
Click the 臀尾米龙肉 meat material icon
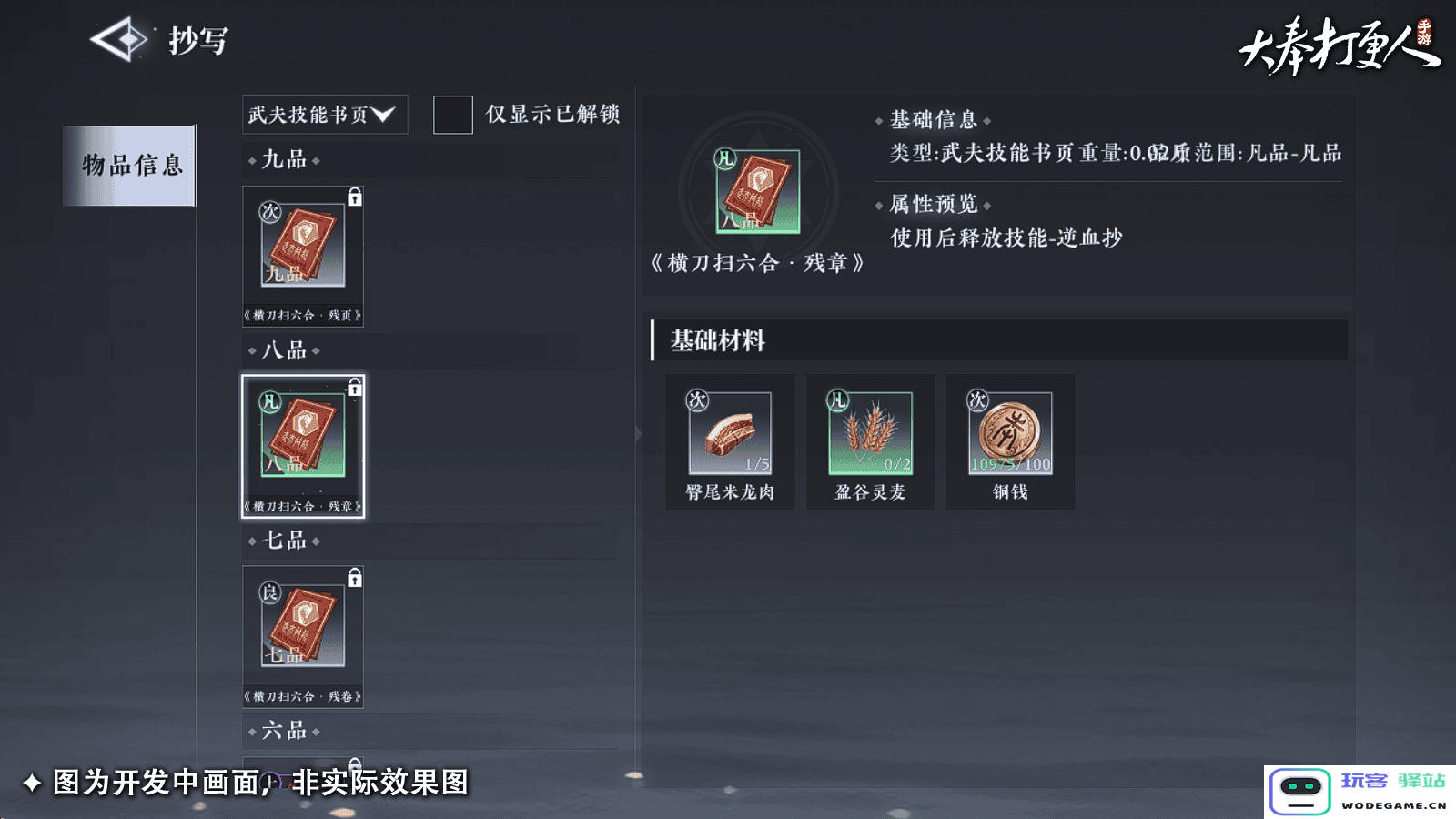pos(730,433)
